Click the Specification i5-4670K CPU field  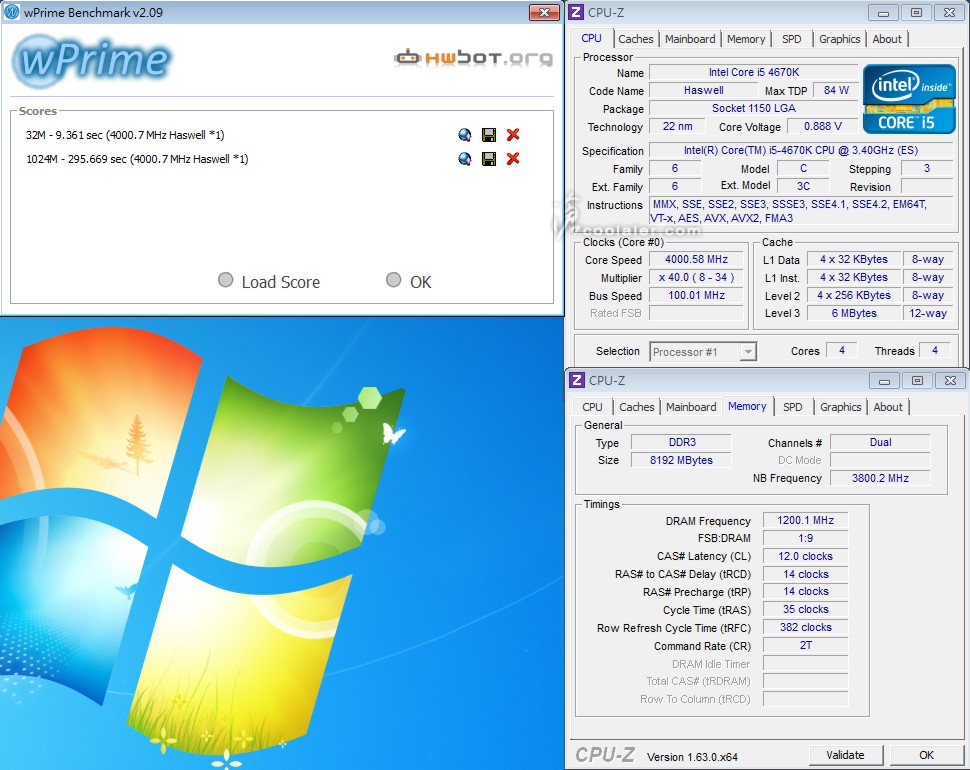coord(800,150)
